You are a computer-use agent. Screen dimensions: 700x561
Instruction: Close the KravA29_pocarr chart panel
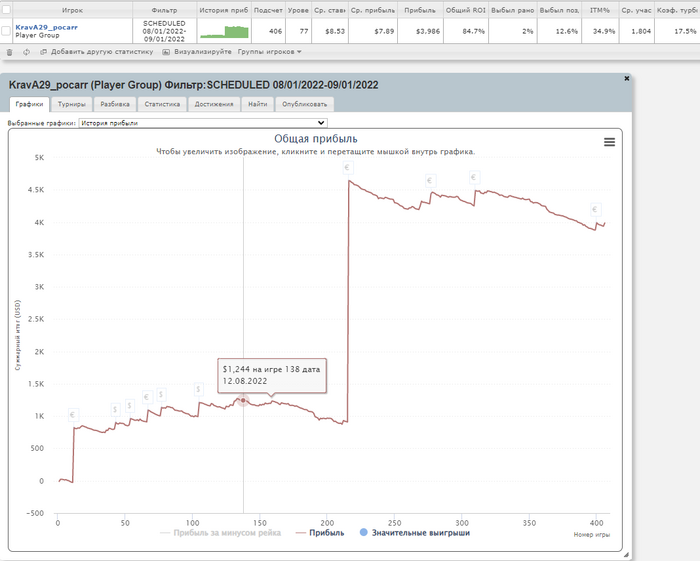point(627,79)
